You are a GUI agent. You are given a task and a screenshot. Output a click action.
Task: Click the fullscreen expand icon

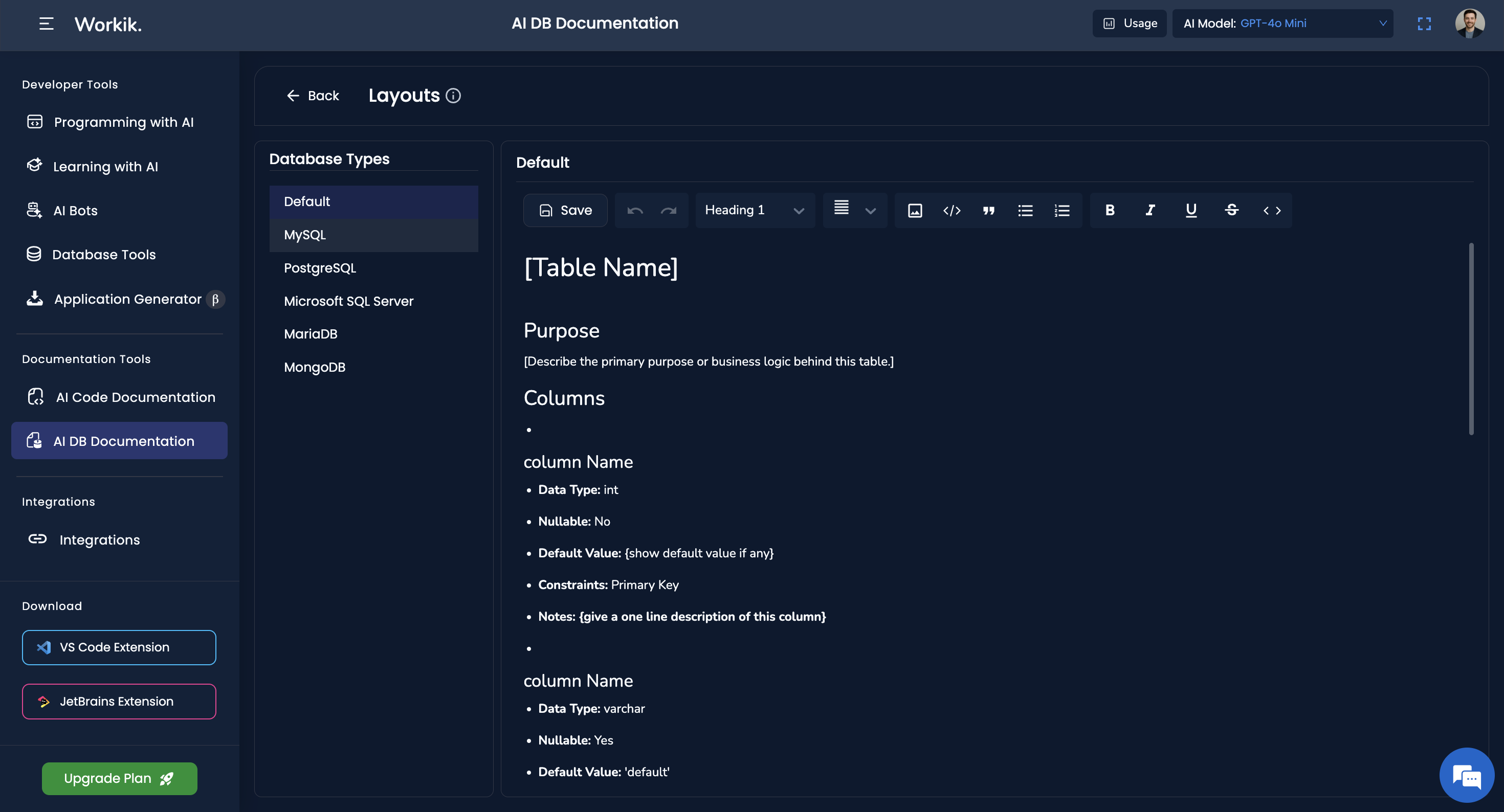pyautogui.click(x=1424, y=24)
